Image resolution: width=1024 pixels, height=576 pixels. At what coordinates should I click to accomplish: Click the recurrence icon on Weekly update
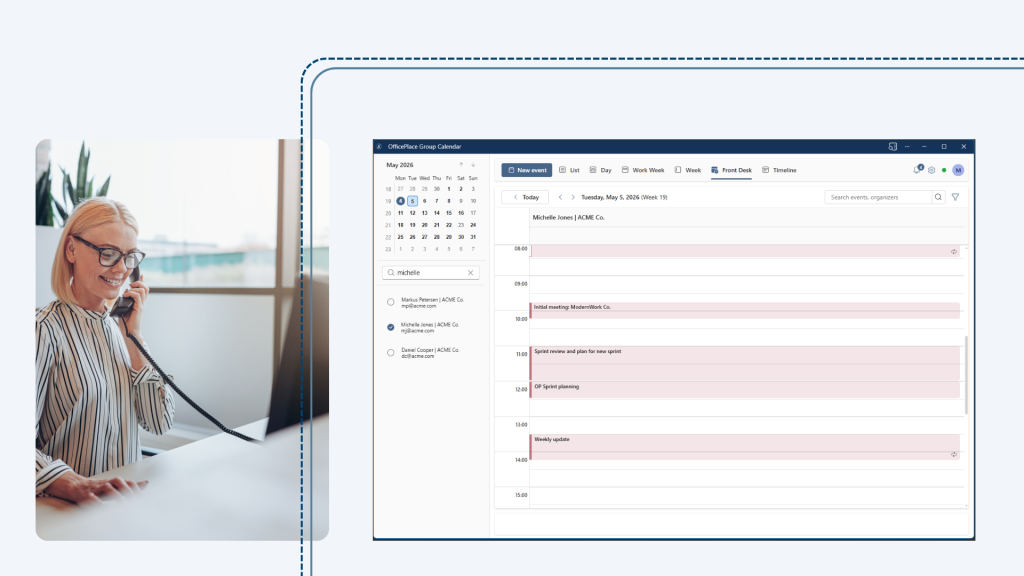(953, 455)
